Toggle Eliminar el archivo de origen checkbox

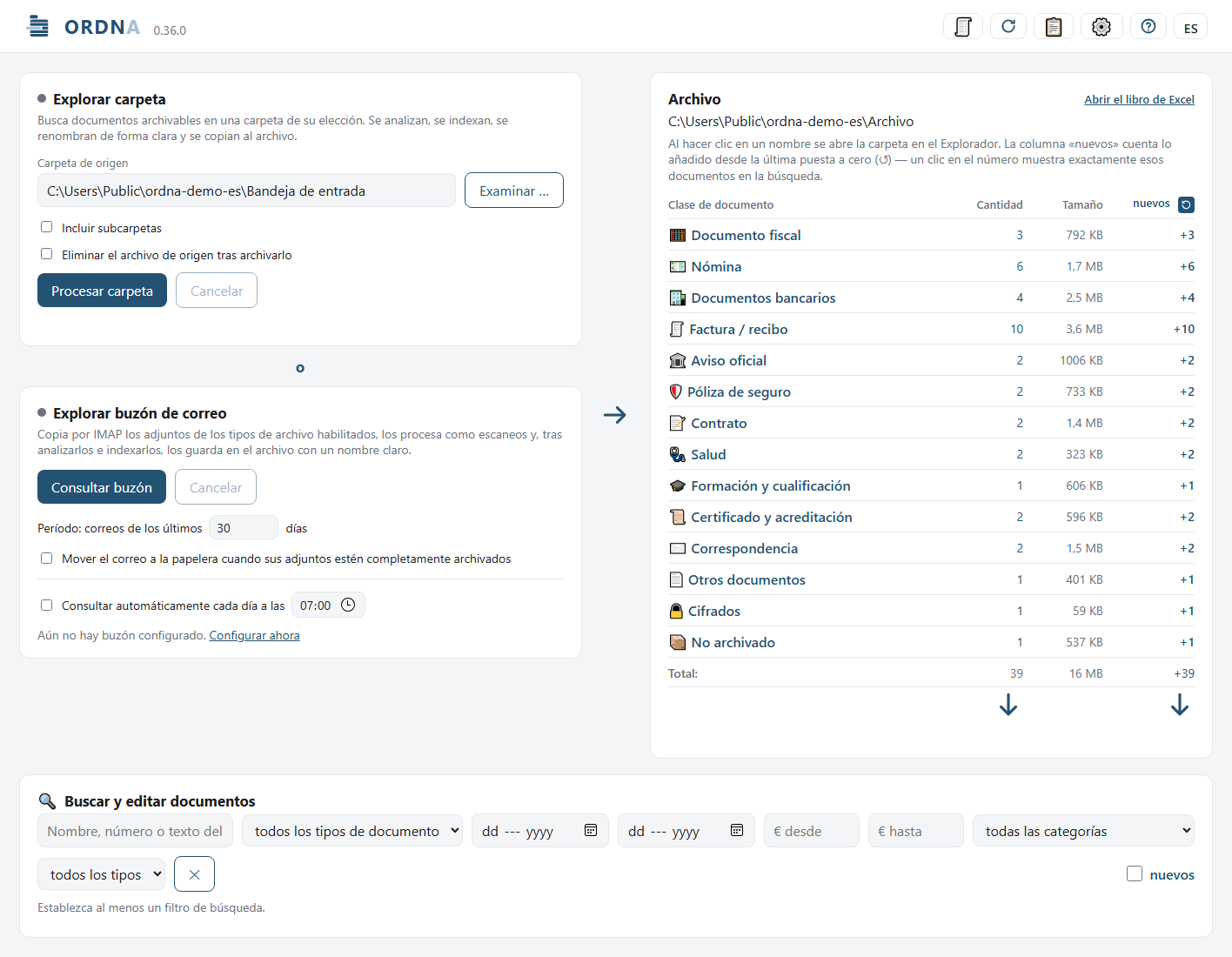47,254
